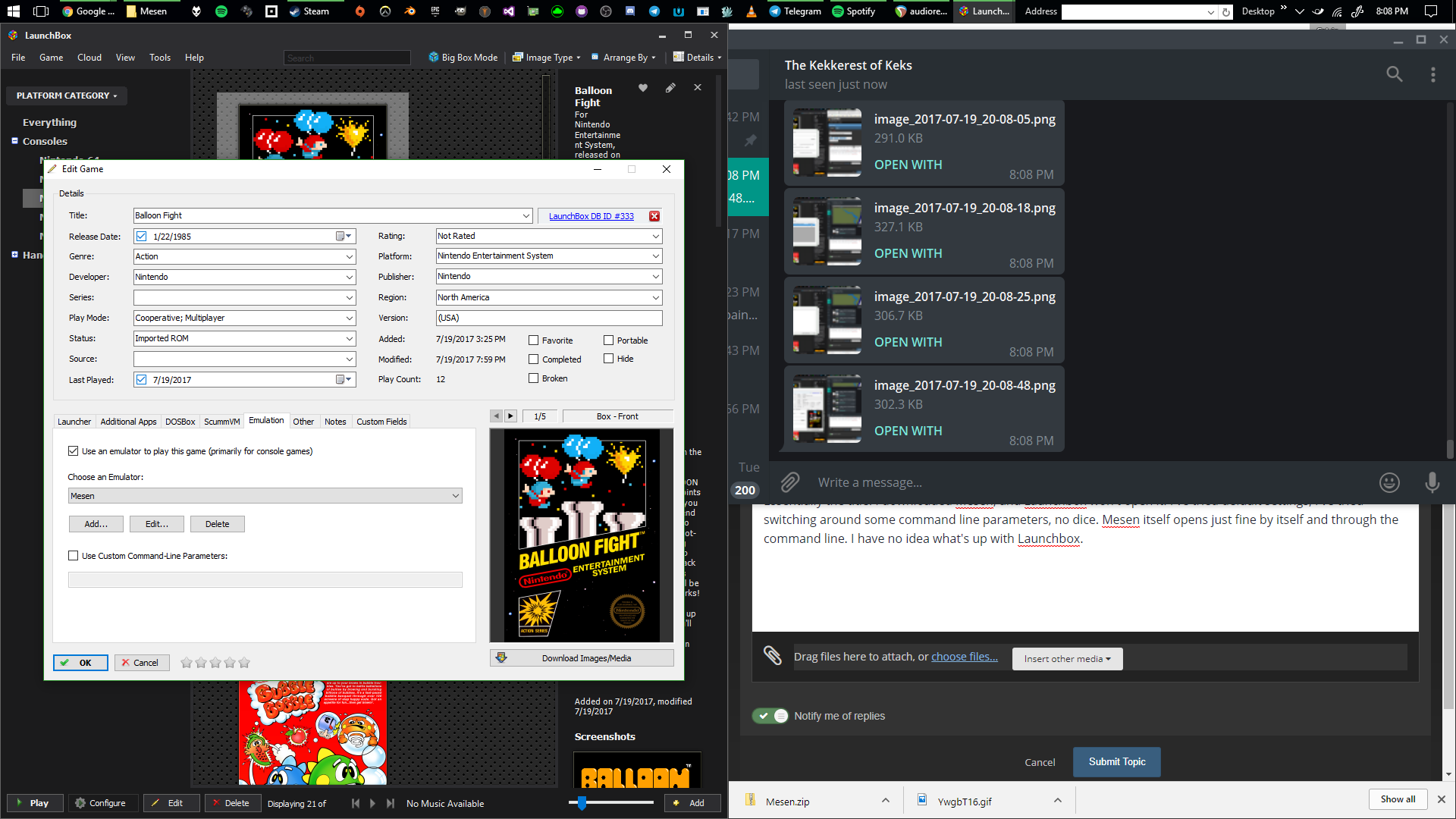
Task: Open Spotify window from the taskbar
Action: pos(854,11)
